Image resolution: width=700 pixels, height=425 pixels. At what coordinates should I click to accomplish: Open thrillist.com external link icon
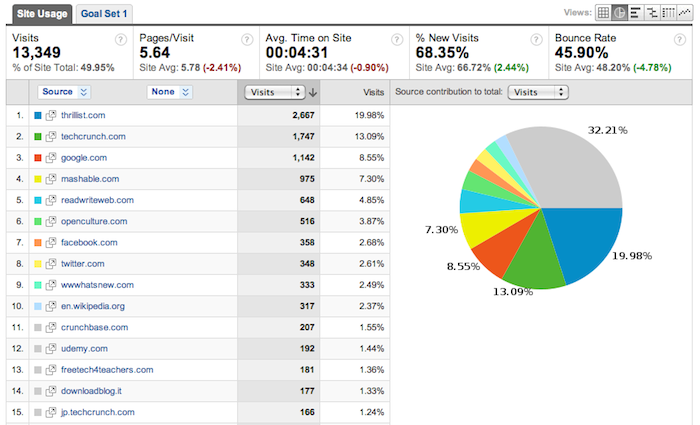click(51, 115)
